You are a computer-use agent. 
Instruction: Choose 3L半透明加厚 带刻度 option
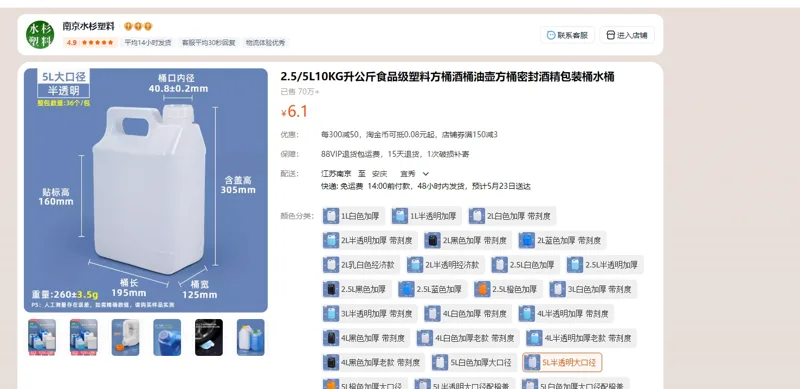pyautogui.click(x=370, y=314)
